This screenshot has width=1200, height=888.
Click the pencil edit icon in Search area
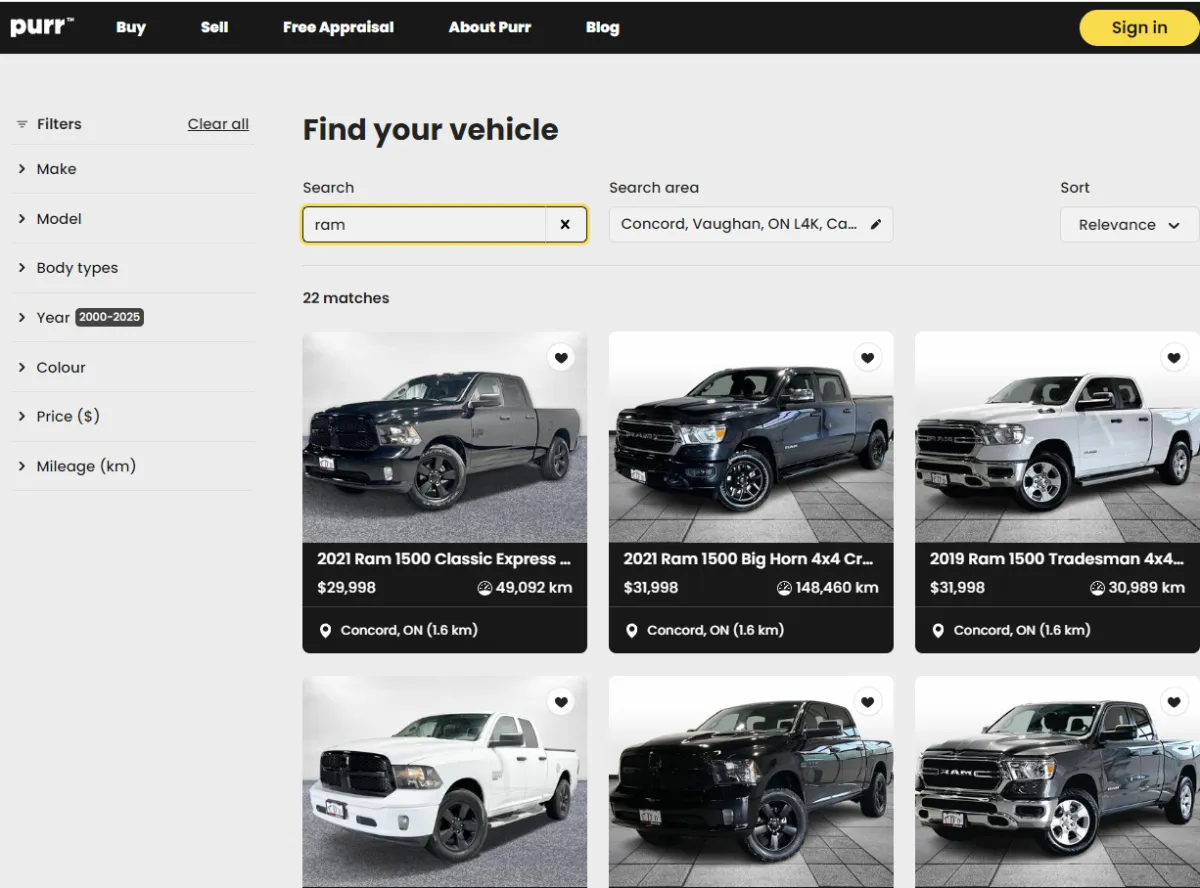pyautogui.click(x=876, y=224)
